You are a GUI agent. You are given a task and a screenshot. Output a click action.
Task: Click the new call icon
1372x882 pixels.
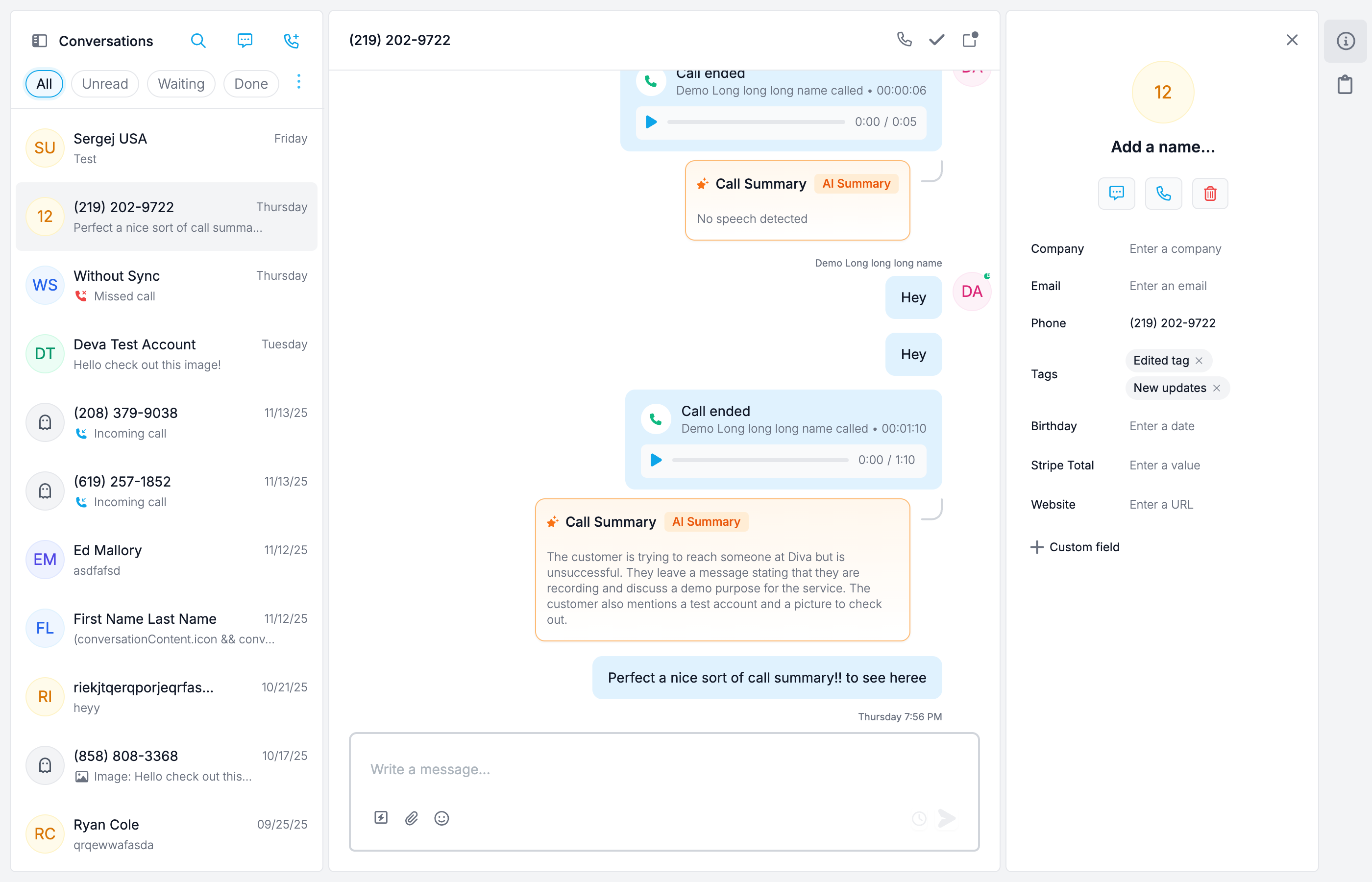(292, 41)
